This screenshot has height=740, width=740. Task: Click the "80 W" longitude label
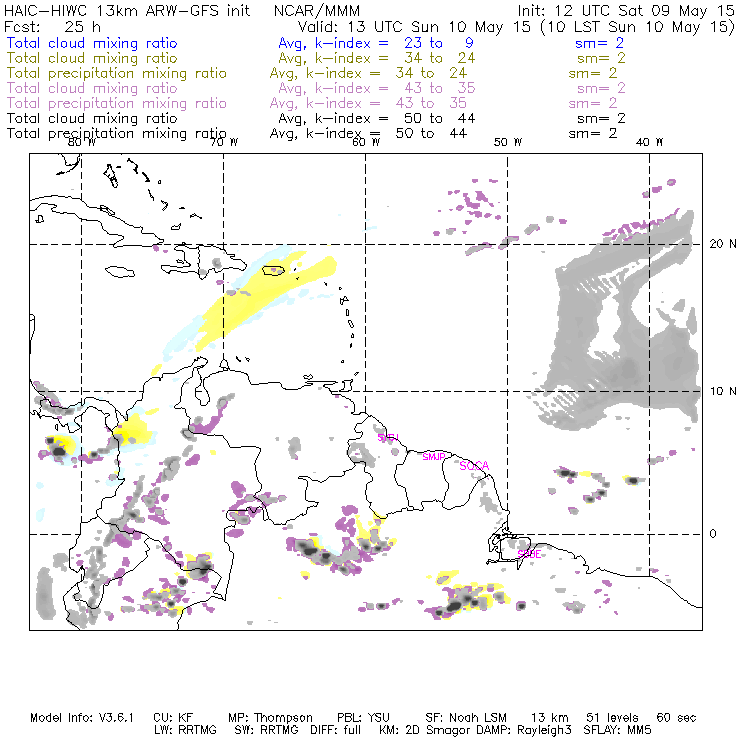click(81, 142)
